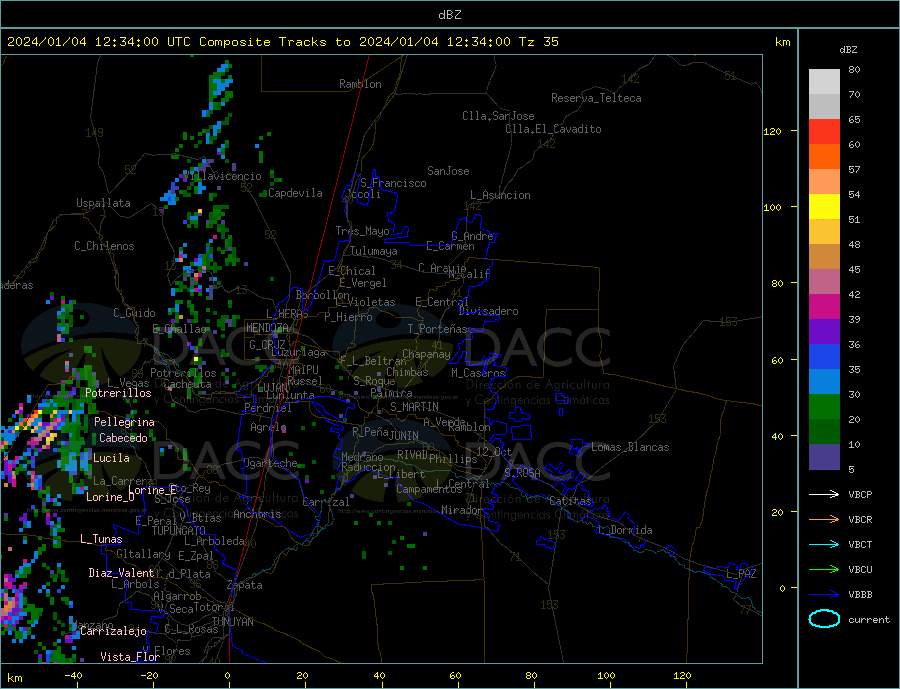Click the Tres_Mayo map label
The image size is (900, 689).
tap(362, 231)
